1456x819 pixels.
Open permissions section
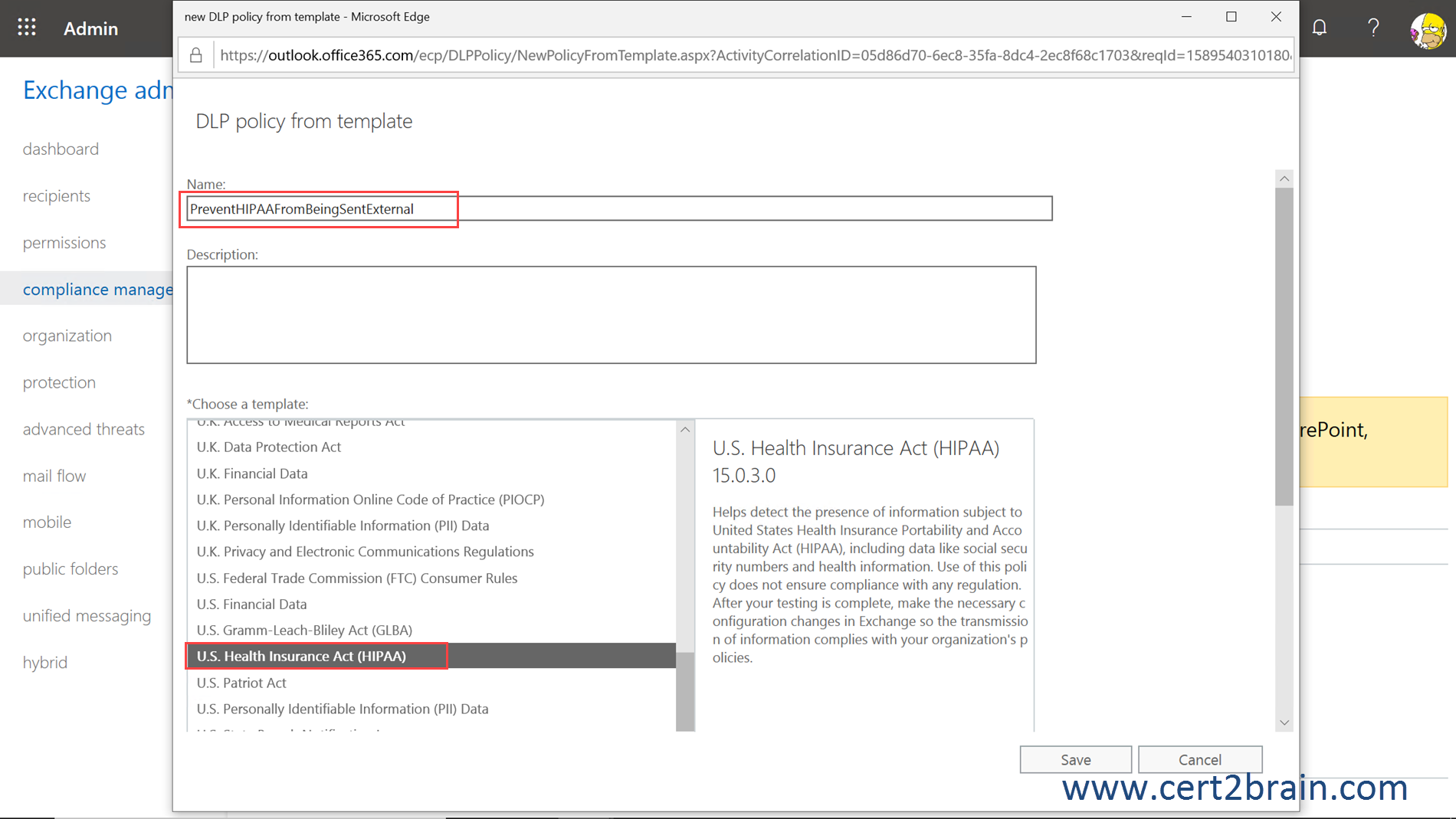coord(64,242)
